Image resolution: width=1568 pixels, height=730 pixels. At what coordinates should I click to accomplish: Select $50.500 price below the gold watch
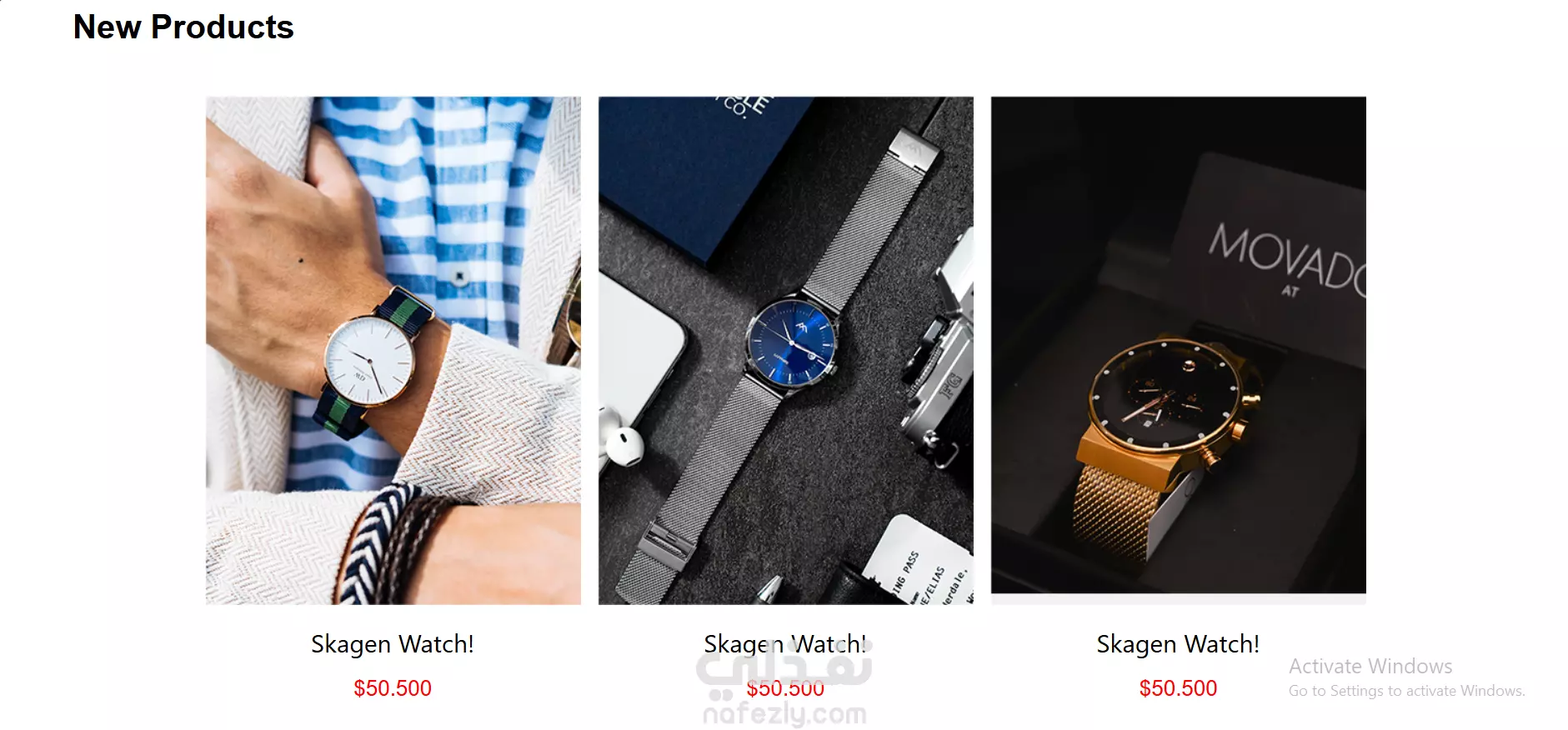point(1178,688)
